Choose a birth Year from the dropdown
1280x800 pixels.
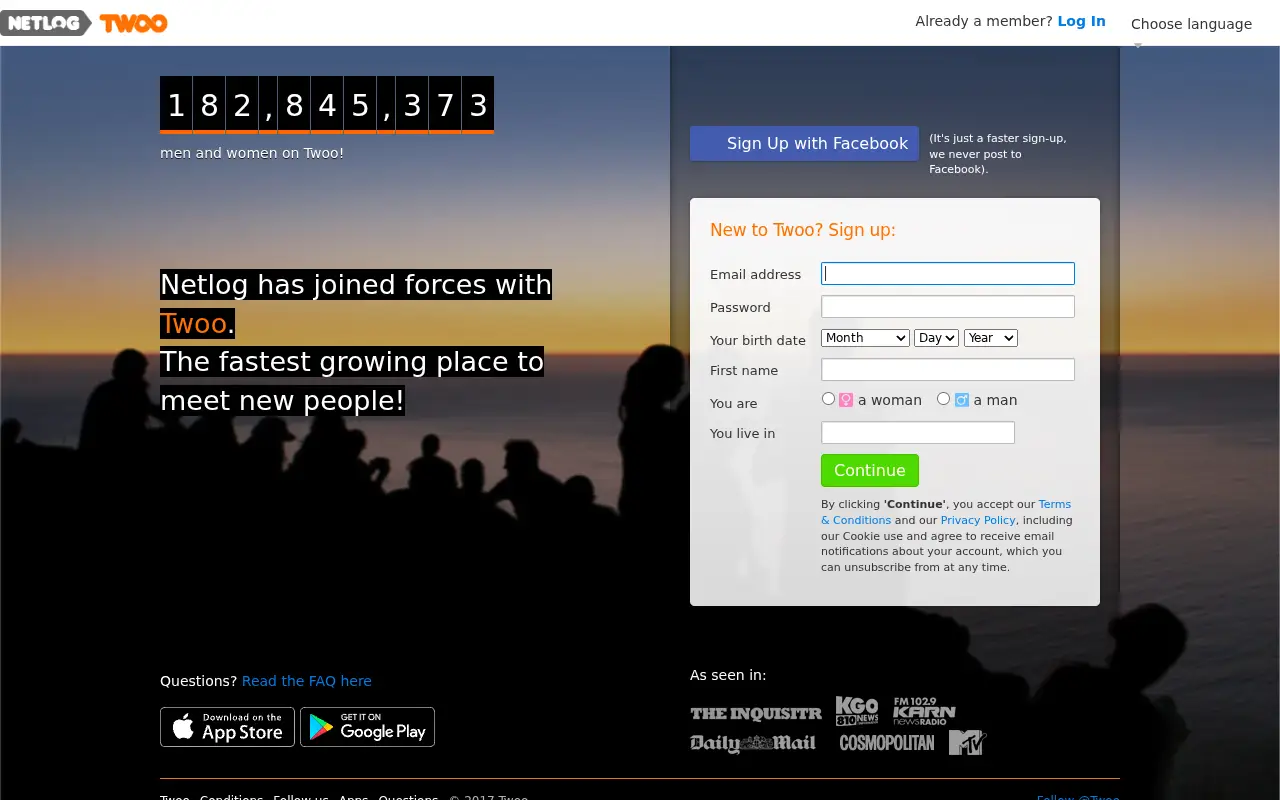point(990,338)
